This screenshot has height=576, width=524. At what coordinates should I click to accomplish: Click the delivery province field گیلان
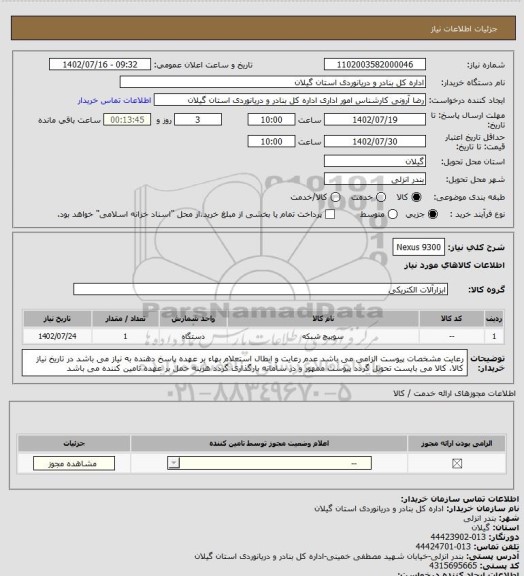[375, 161]
